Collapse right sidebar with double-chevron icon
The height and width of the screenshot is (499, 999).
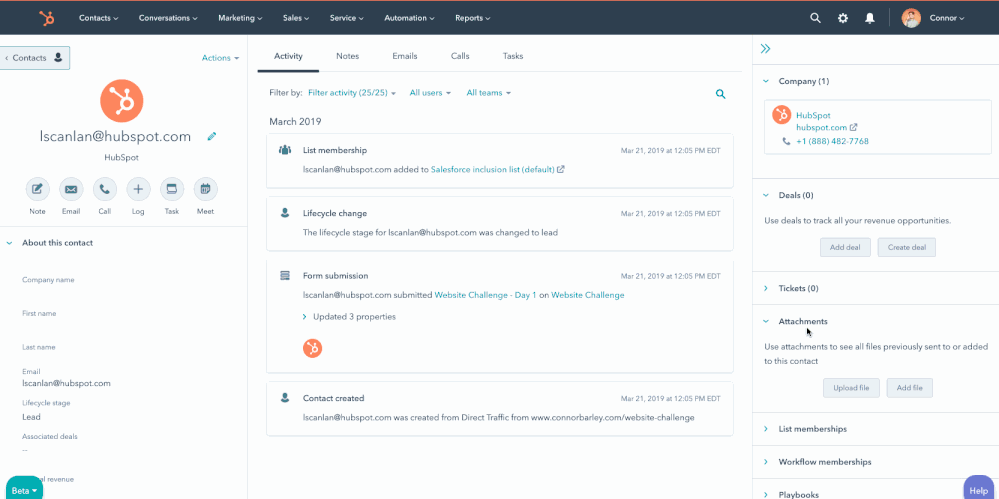point(766,48)
